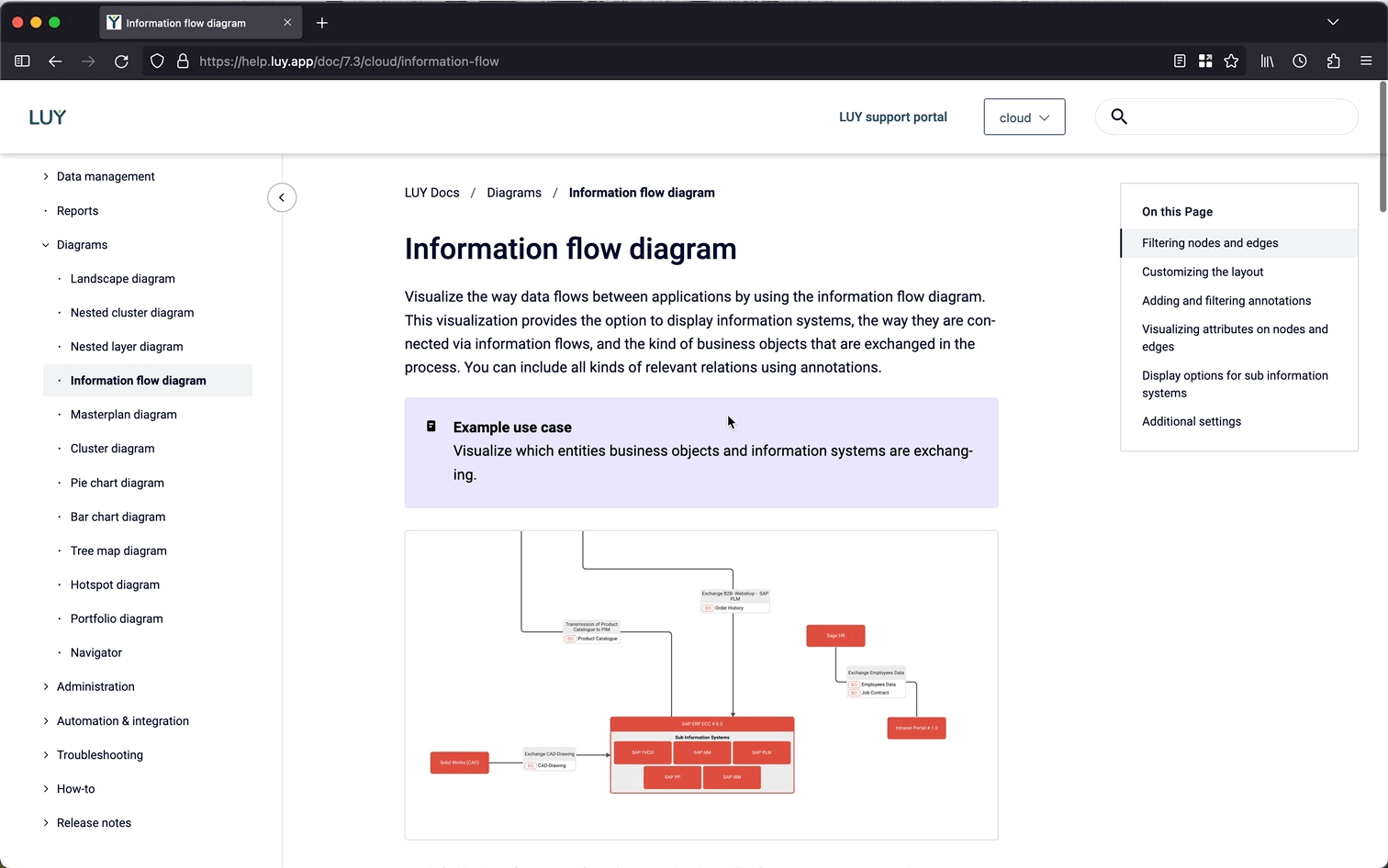Viewport: 1388px width, 868px height.
Task: Expand the Administration section
Action: (46, 686)
